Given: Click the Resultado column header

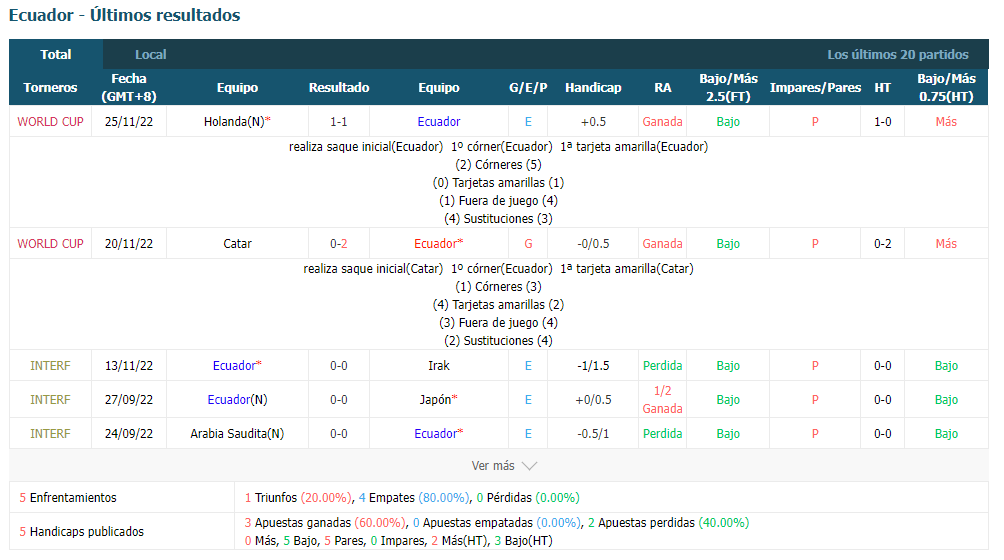Looking at the screenshot, I should tap(339, 88).
